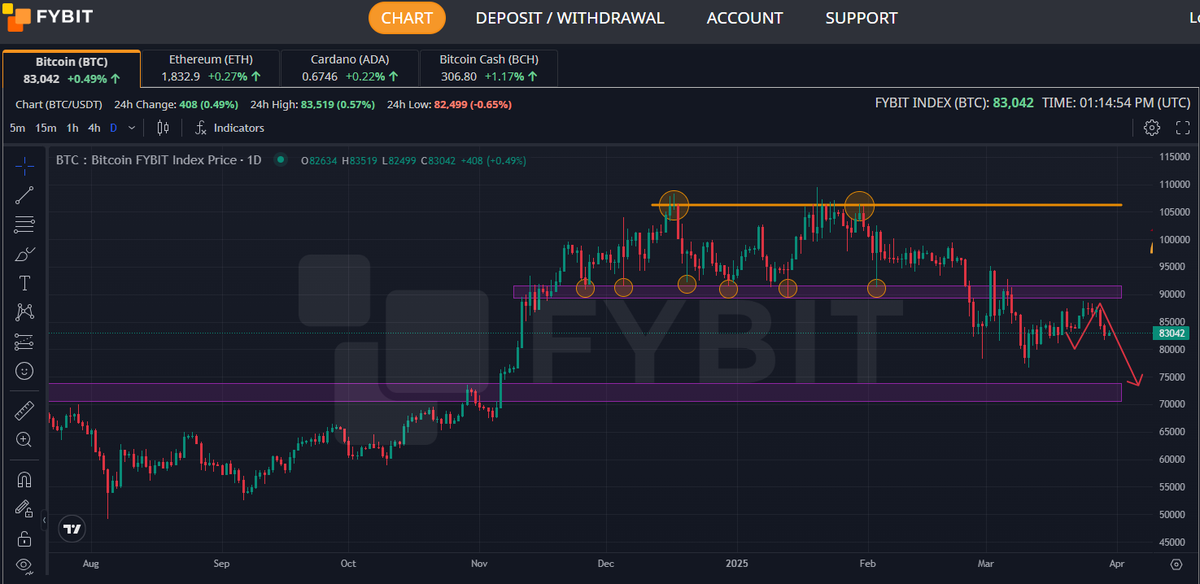This screenshot has width=1200, height=584.
Task: Open the Fibonacci and Gann tools
Action: click(25, 225)
